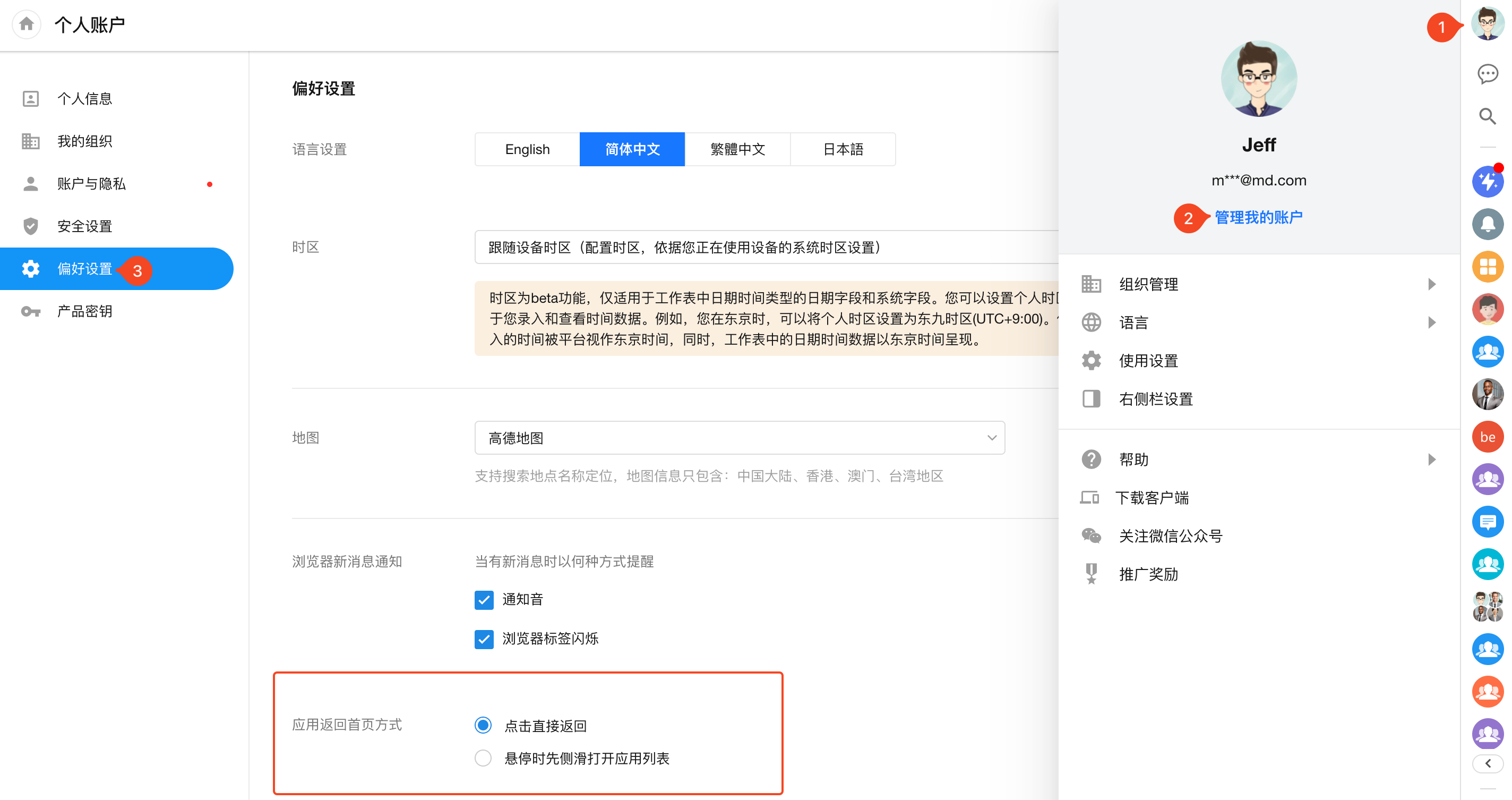Open 下载客户端 in the profile menu
Screen dimensions: 1512x800
[1152, 498]
